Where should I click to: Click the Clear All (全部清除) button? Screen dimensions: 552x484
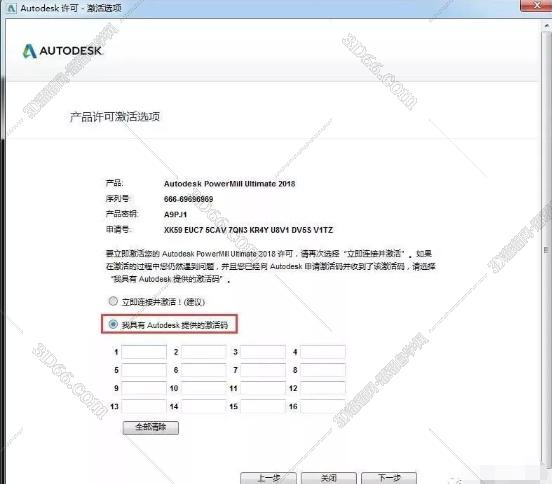pyautogui.click(x=151, y=428)
